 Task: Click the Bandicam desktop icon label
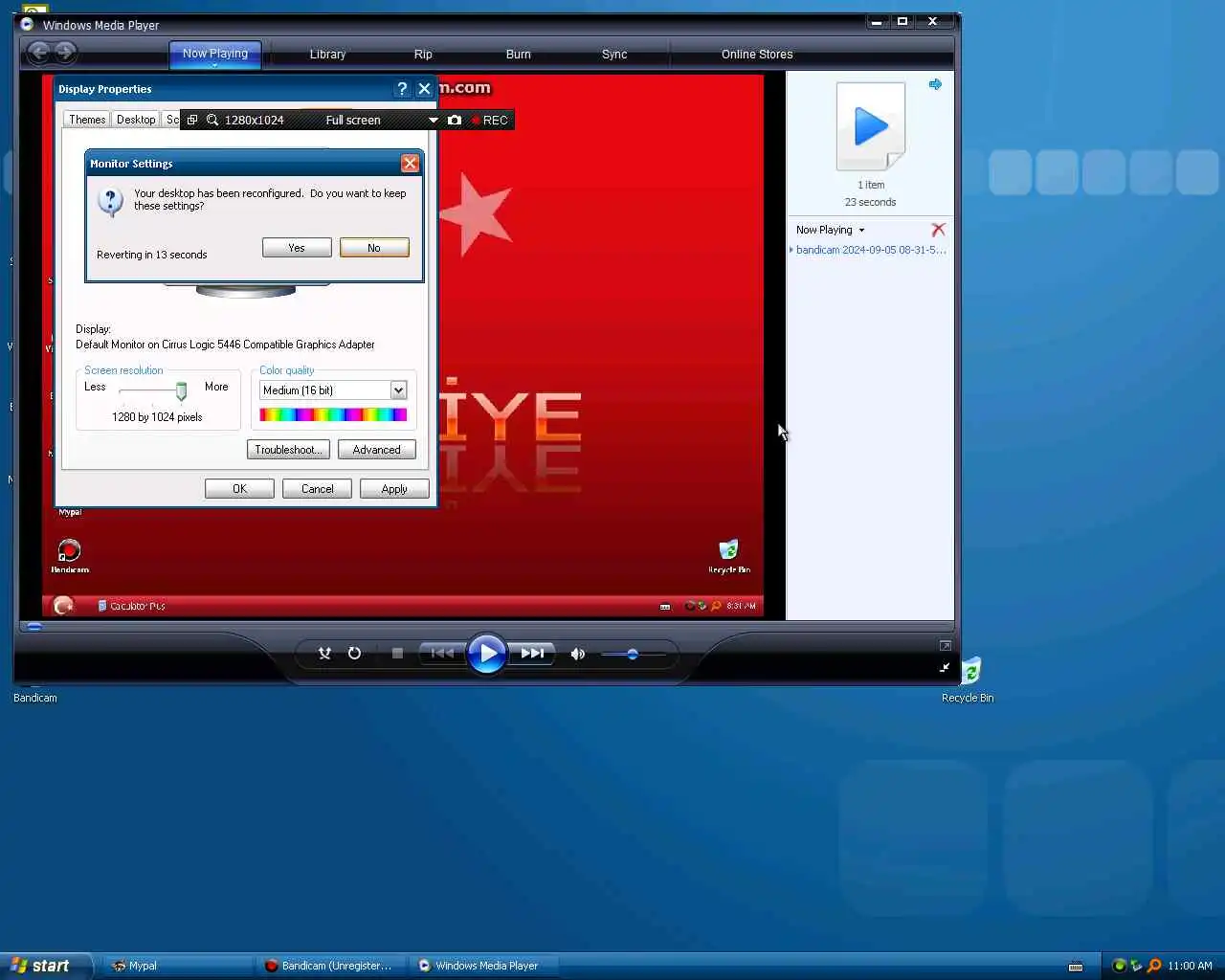[35, 698]
